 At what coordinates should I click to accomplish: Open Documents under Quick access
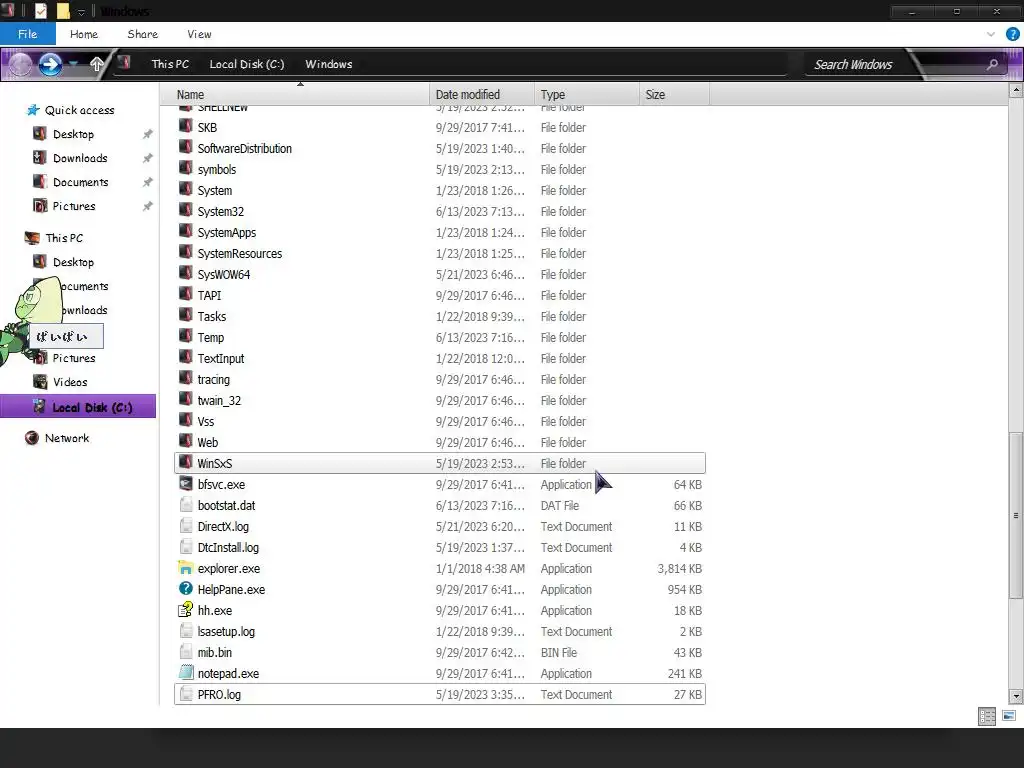(71, 182)
